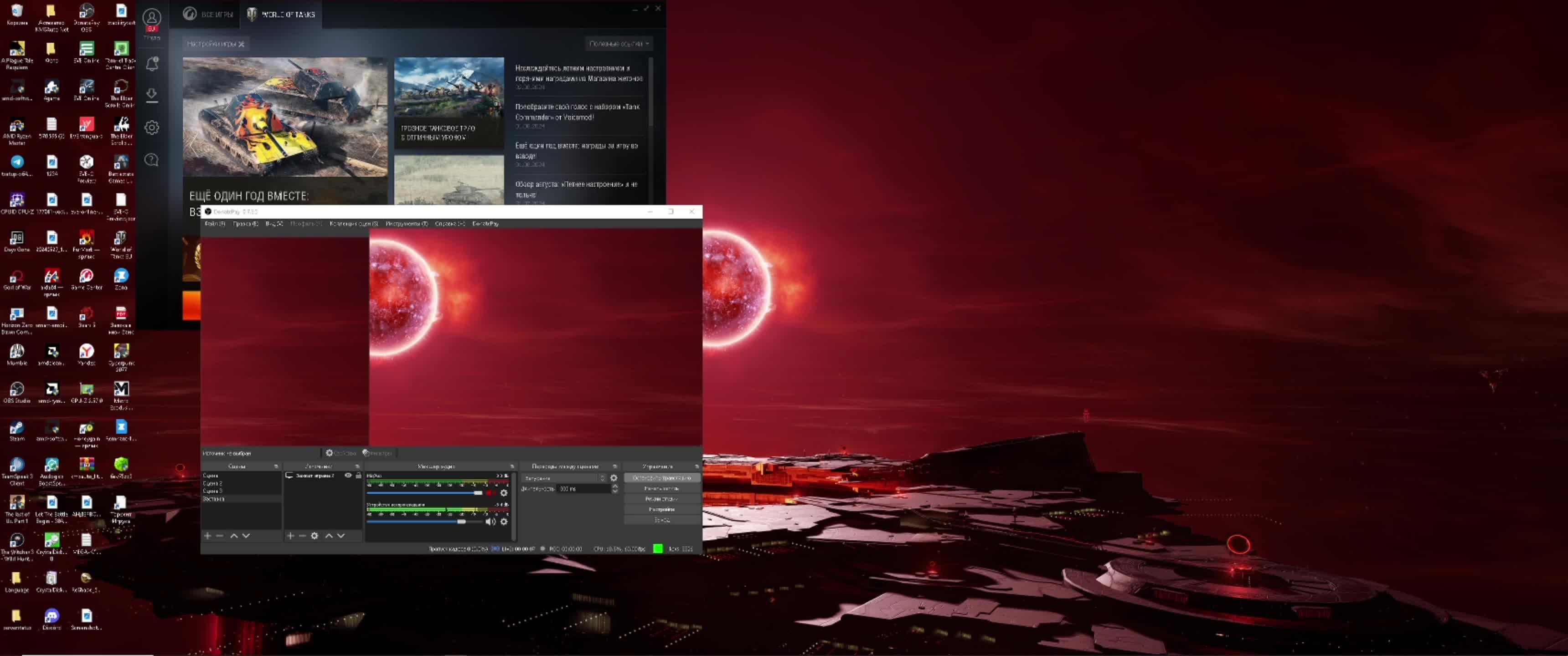Open transition properties gear icon
Viewport: 1568px width, 656px height.
pos(614,478)
